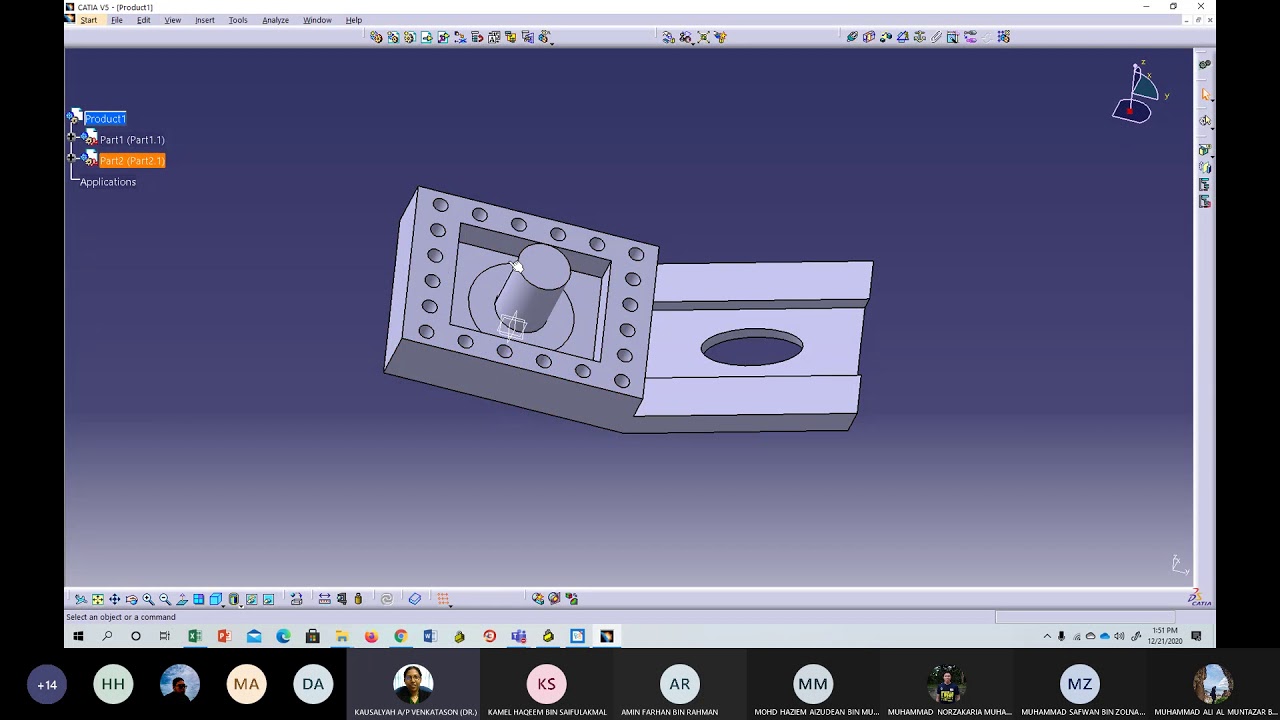Click the Shading view mode icon
The width and height of the screenshot is (1280, 720).
pyautogui.click(x=233, y=599)
